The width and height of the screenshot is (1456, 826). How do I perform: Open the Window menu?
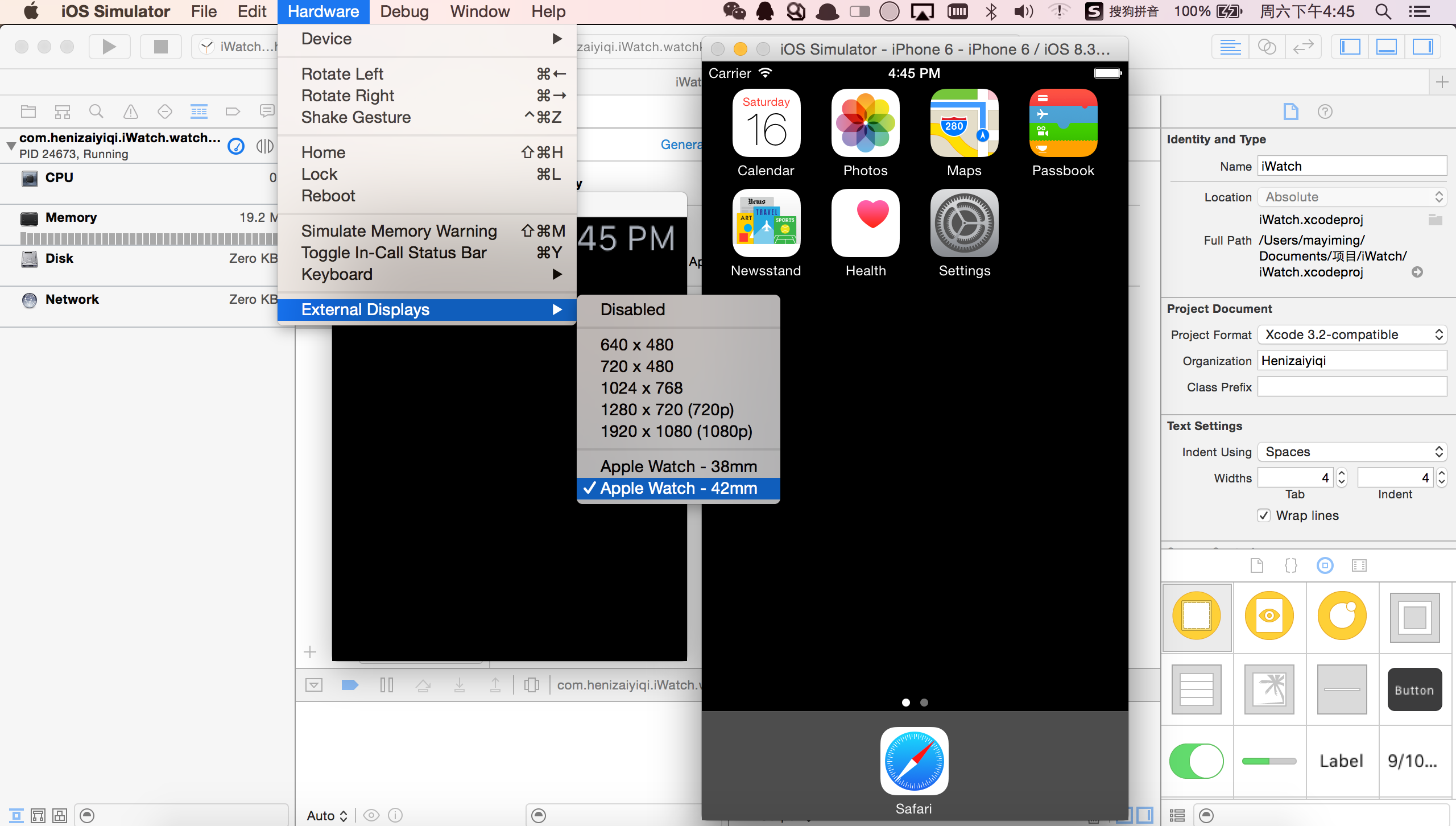pos(480,11)
